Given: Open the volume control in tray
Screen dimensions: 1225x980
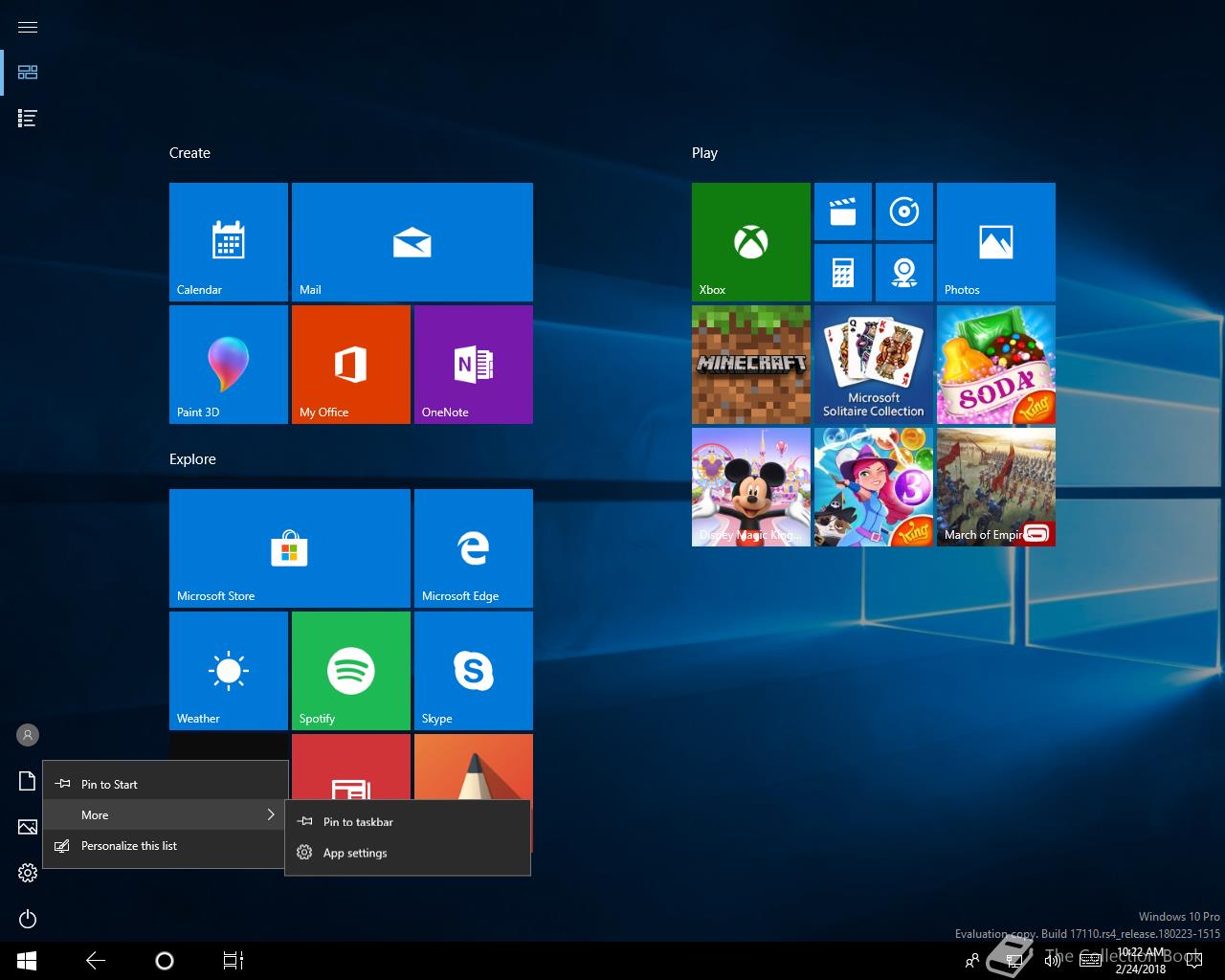Looking at the screenshot, I should coord(1053,961).
